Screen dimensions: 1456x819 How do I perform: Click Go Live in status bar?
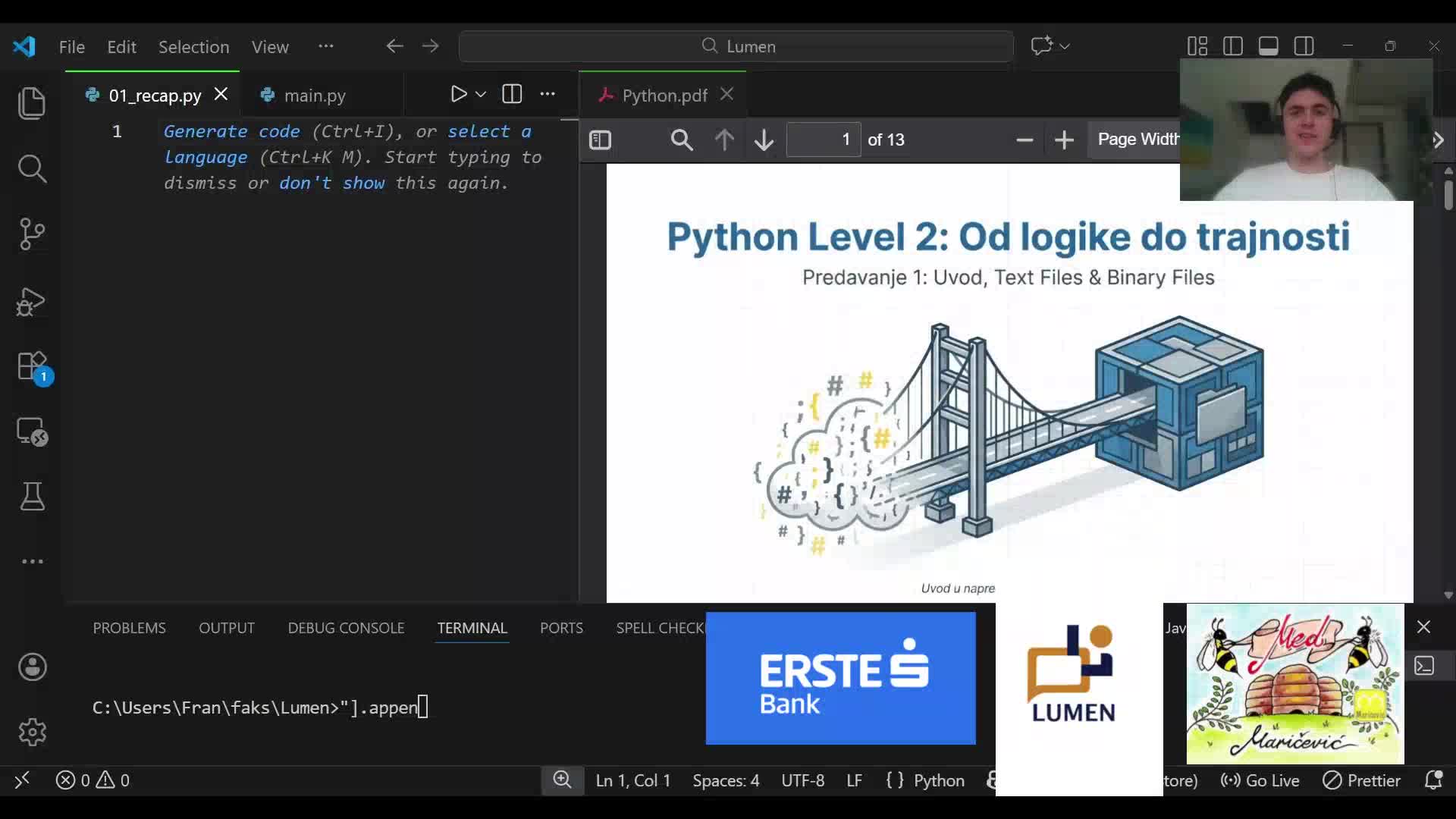tap(1260, 780)
